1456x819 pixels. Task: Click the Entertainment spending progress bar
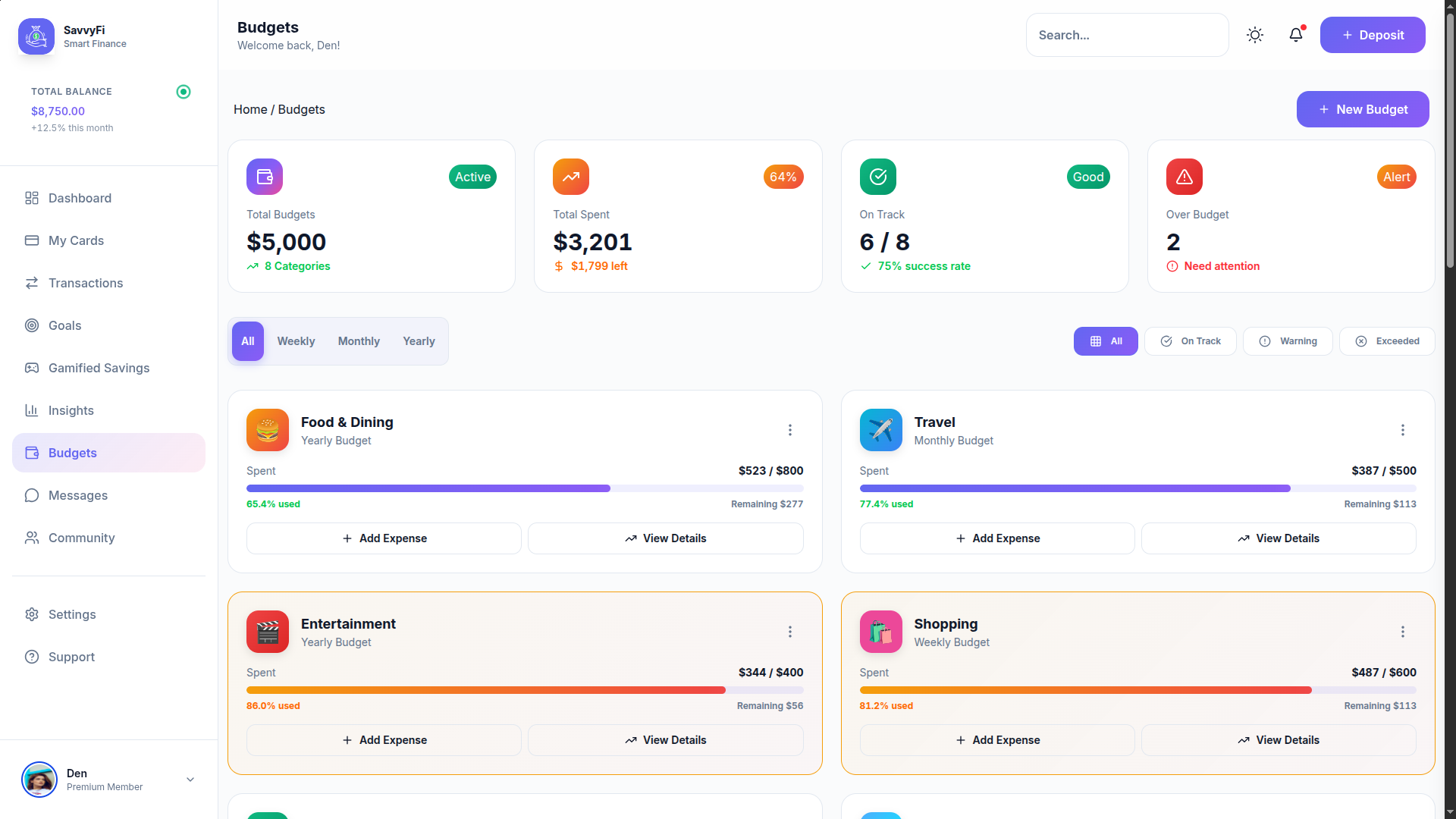coord(525,690)
